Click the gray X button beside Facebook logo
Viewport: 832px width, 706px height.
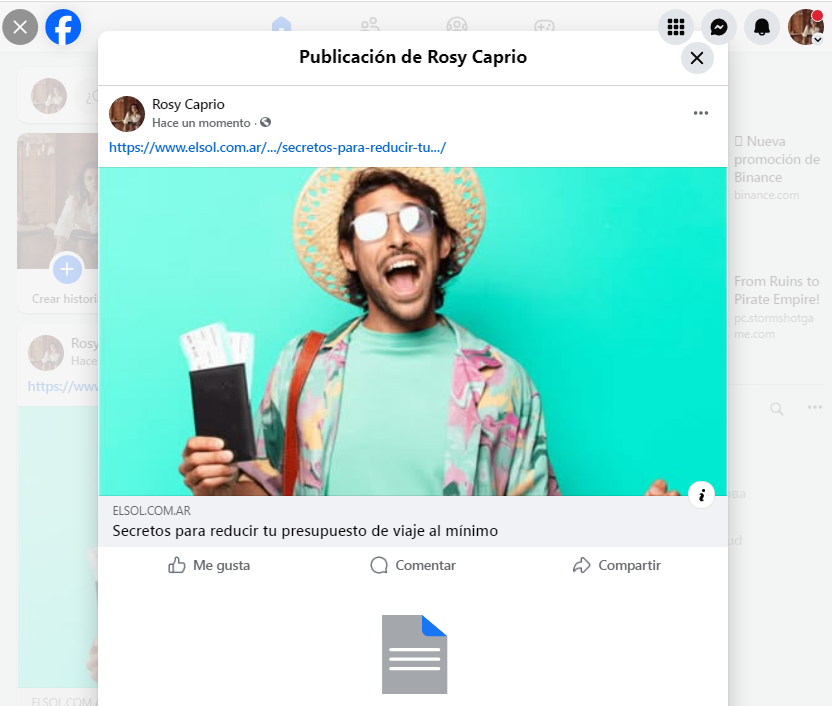pos(20,27)
